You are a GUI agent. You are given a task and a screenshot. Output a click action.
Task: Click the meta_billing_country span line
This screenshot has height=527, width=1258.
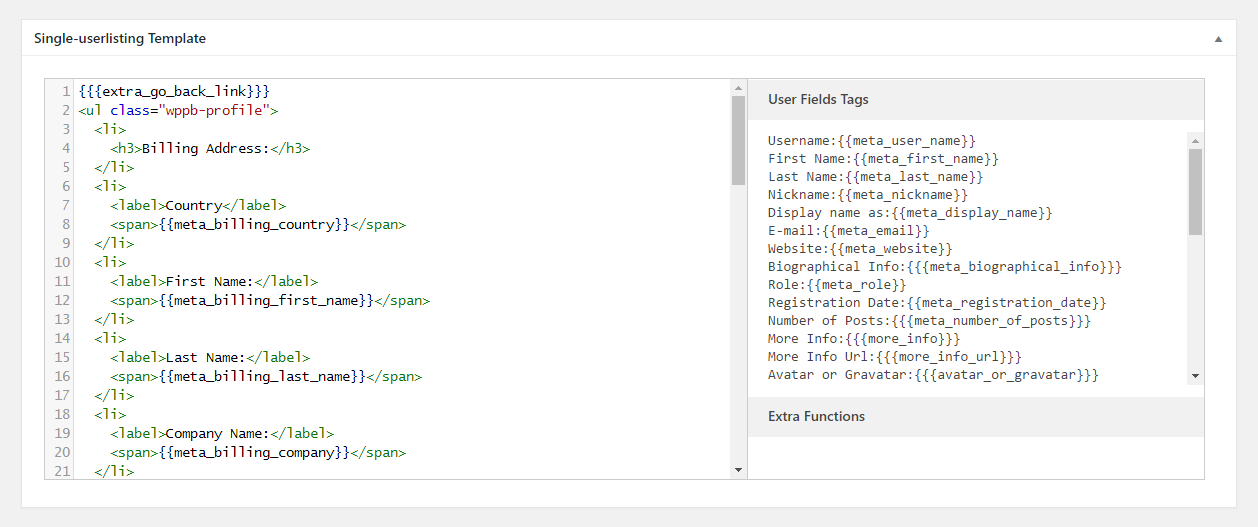tap(258, 224)
